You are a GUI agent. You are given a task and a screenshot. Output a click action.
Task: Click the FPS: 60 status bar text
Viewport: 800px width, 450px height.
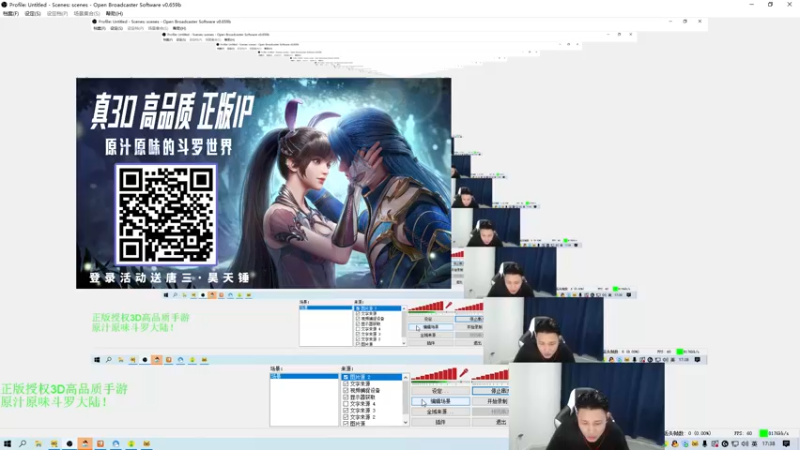pos(743,433)
